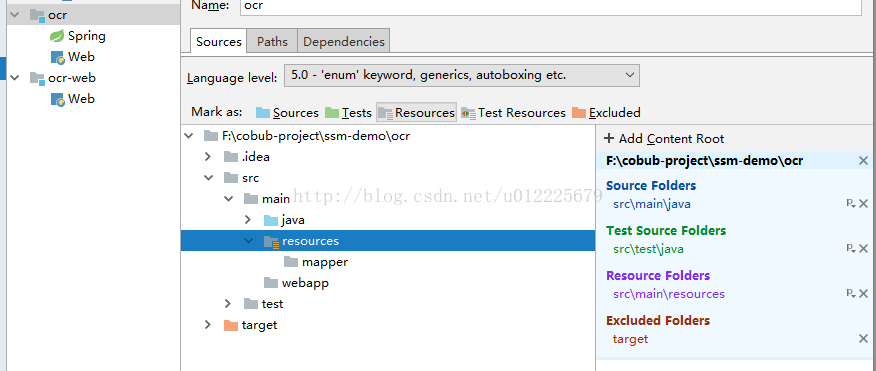Screen dimensions: 876x371
Task: Collapse the ocr-web module in left tree
Action: point(15,78)
